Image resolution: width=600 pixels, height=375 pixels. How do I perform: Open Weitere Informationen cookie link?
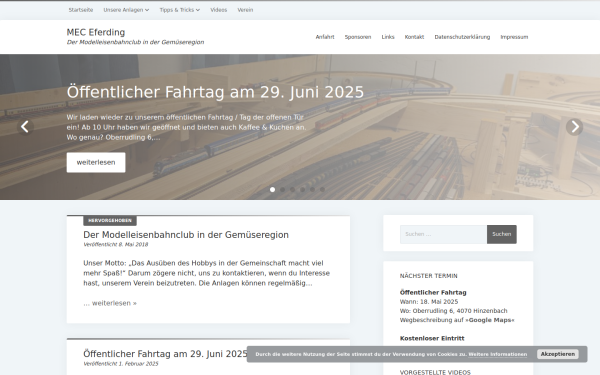(x=497, y=354)
